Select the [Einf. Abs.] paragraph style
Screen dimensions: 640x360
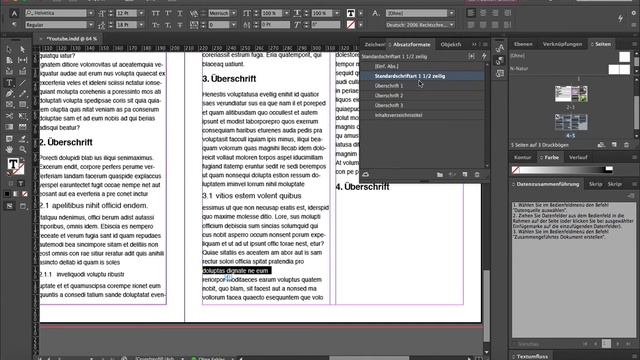(422, 66)
